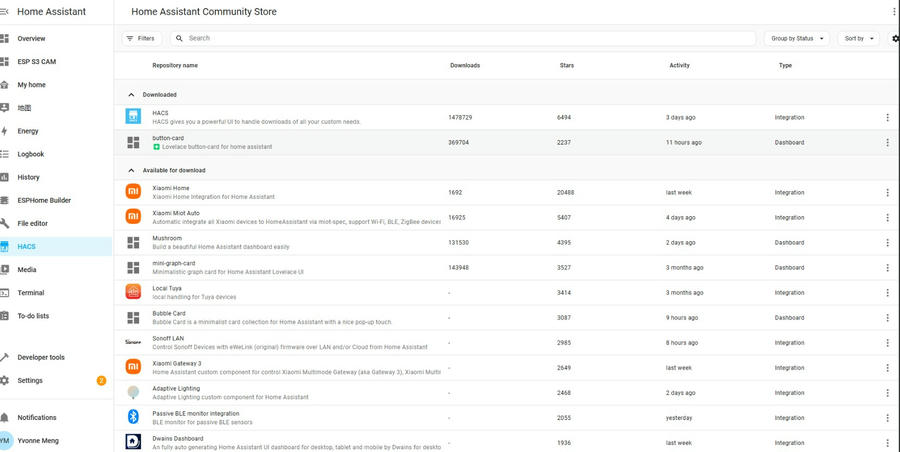Open Local Tuya row options menu

[887, 293]
